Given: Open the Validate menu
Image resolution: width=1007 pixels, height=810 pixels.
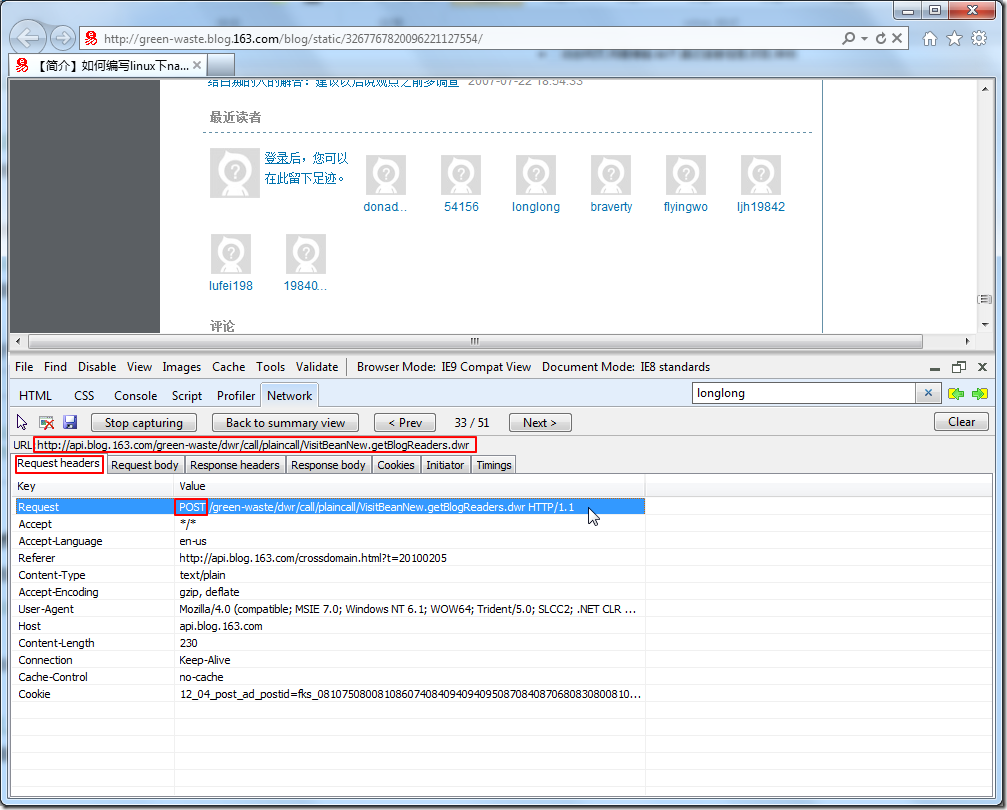Looking at the screenshot, I should point(317,367).
